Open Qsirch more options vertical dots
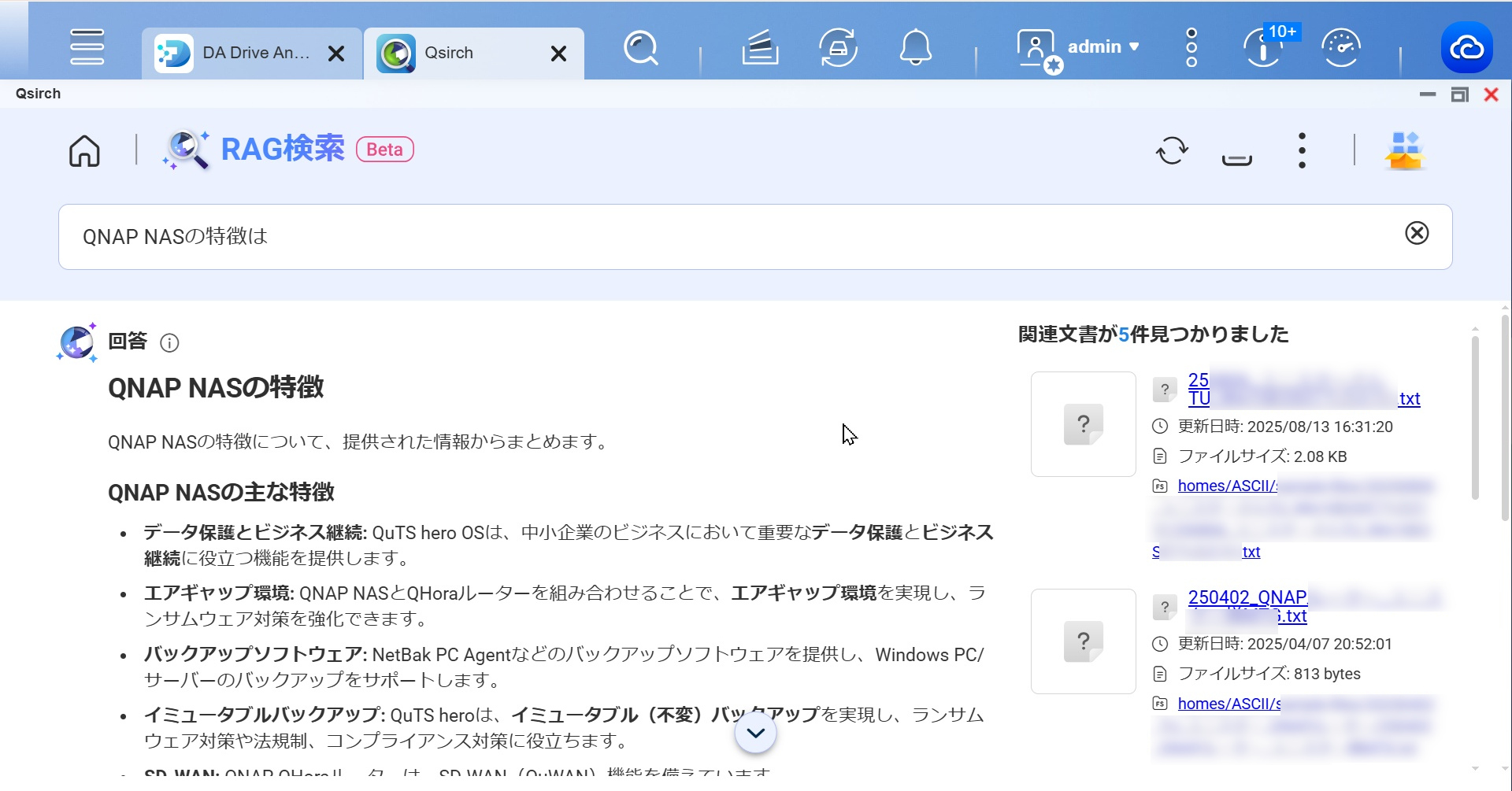1512x791 pixels. point(1302,150)
